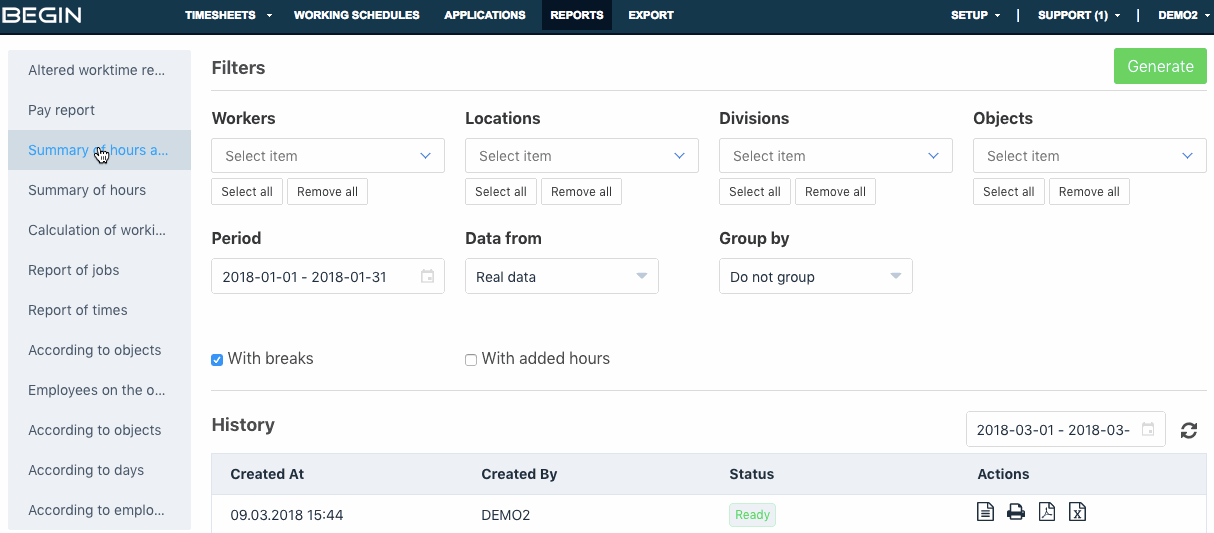View the report document for the history entry

(x=985, y=512)
